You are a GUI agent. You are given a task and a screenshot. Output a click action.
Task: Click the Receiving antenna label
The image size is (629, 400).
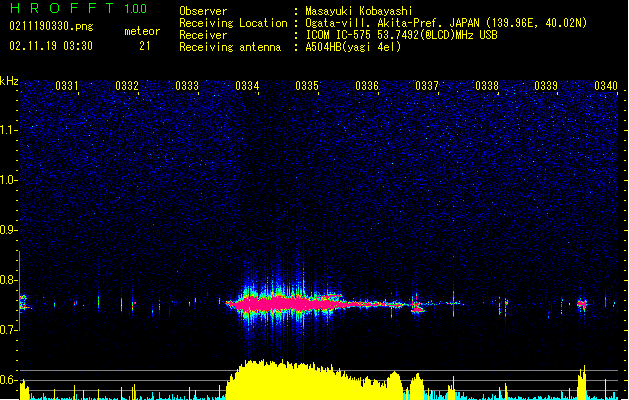(230, 47)
